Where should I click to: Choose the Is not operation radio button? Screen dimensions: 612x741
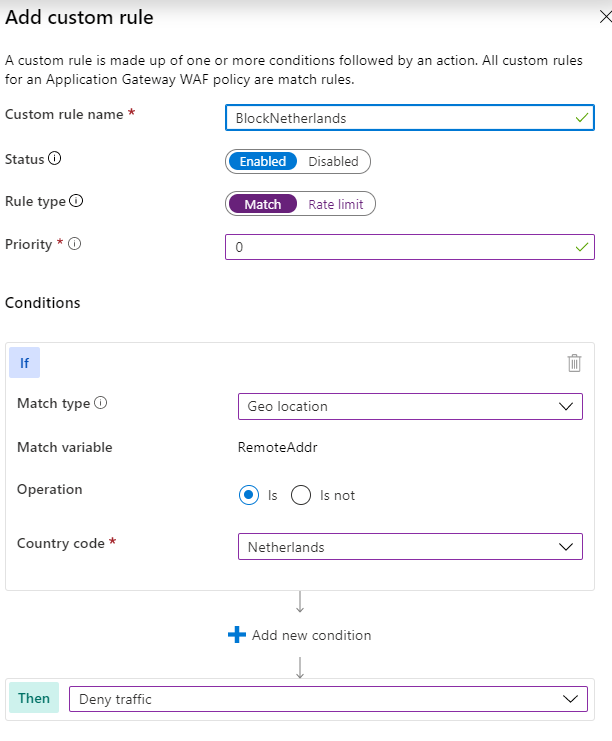pyautogui.click(x=301, y=495)
